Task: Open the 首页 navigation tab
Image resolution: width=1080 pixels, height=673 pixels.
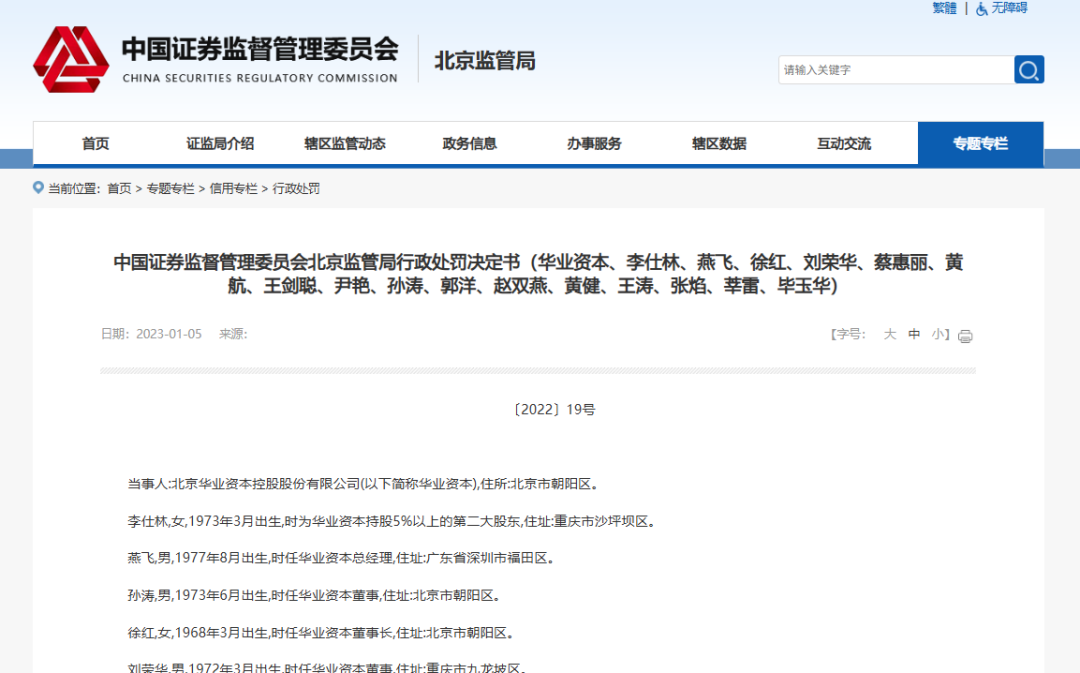Action: pyautogui.click(x=96, y=144)
